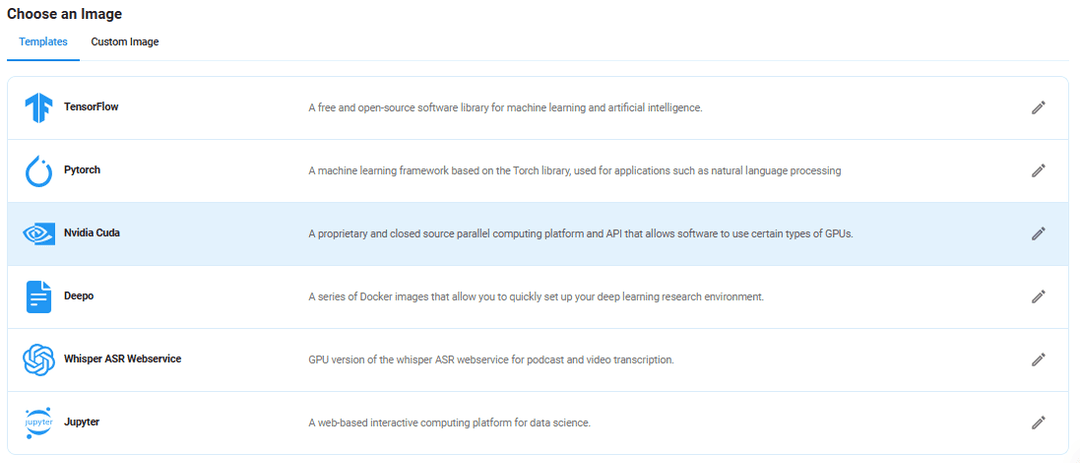The width and height of the screenshot is (1080, 463).
Task: Edit the TensorFlow template with pencil icon
Action: [x=1038, y=107]
